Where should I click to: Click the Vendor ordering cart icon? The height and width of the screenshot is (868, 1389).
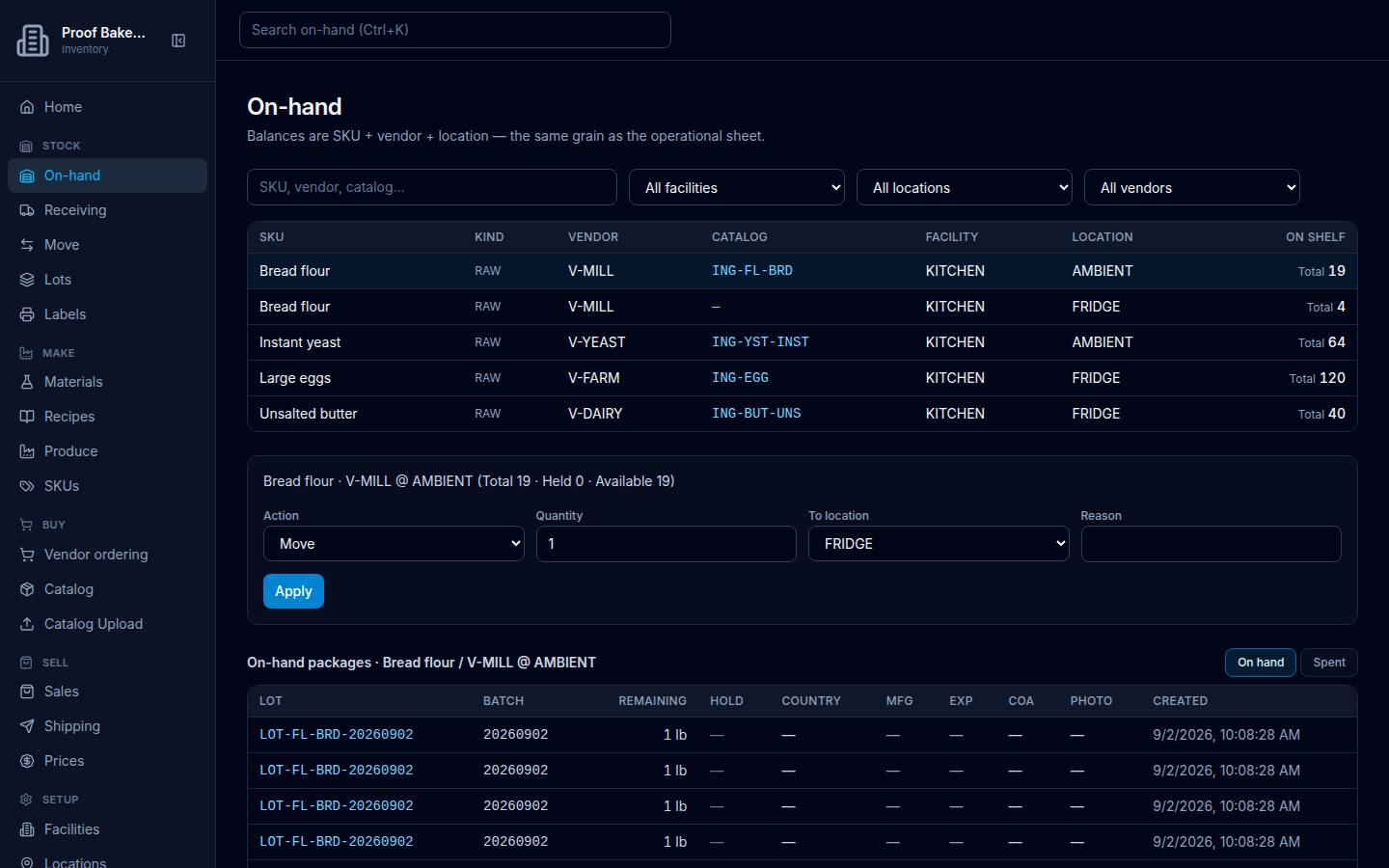(27, 555)
